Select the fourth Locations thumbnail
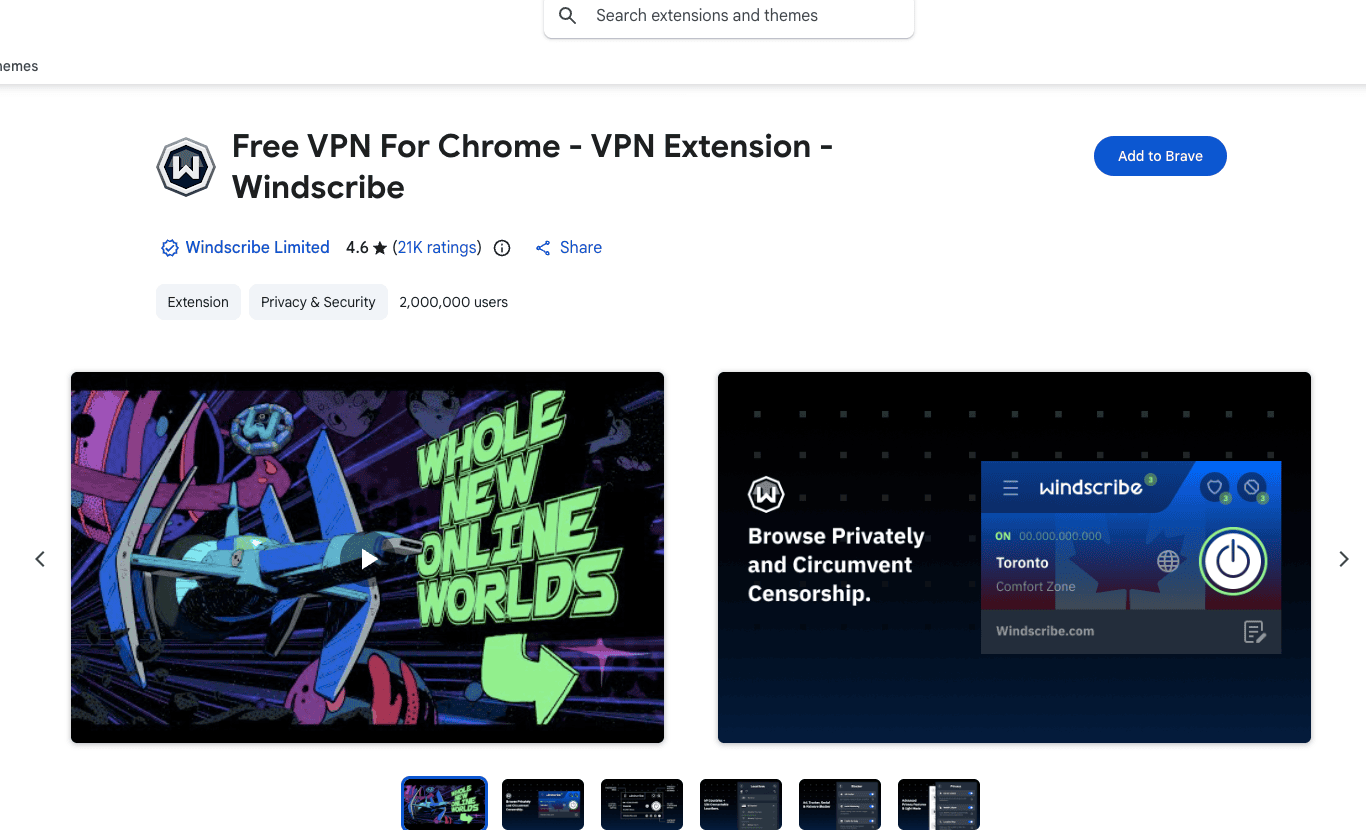The width and height of the screenshot is (1366, 830). coord(741,804)
